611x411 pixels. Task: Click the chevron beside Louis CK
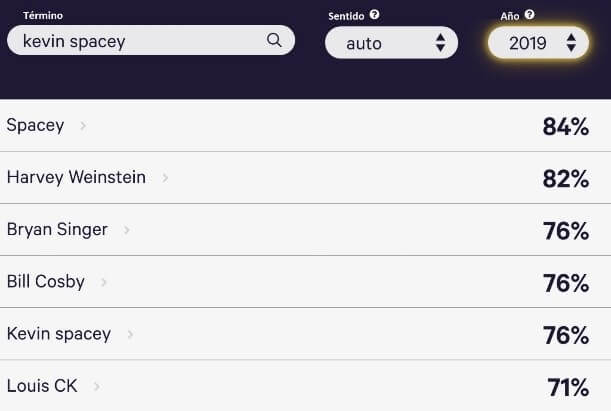(x=97, y=386)
